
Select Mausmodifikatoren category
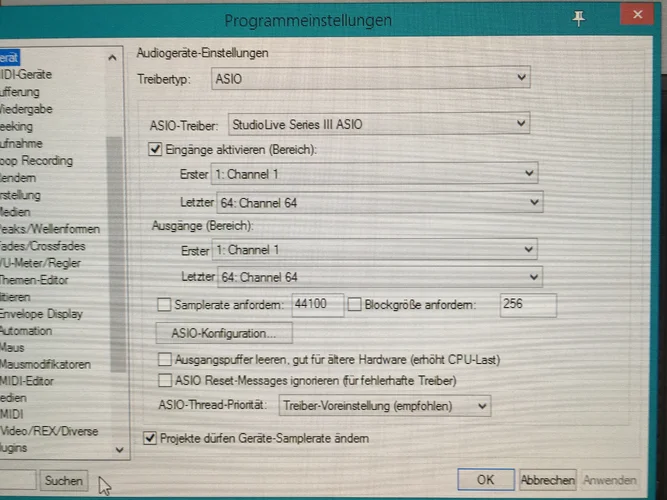coord(45,364)
